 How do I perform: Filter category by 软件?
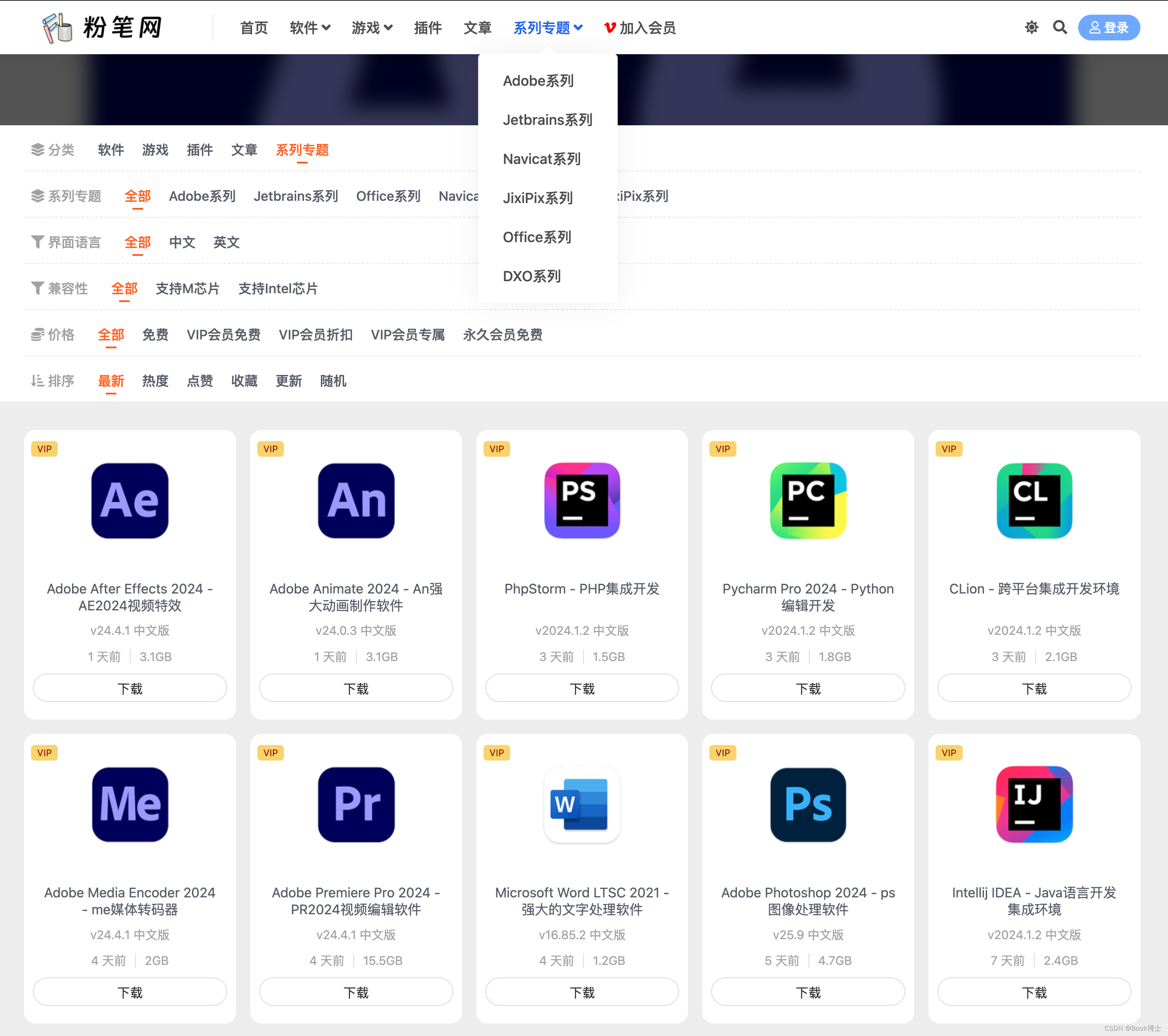(111, 150)
